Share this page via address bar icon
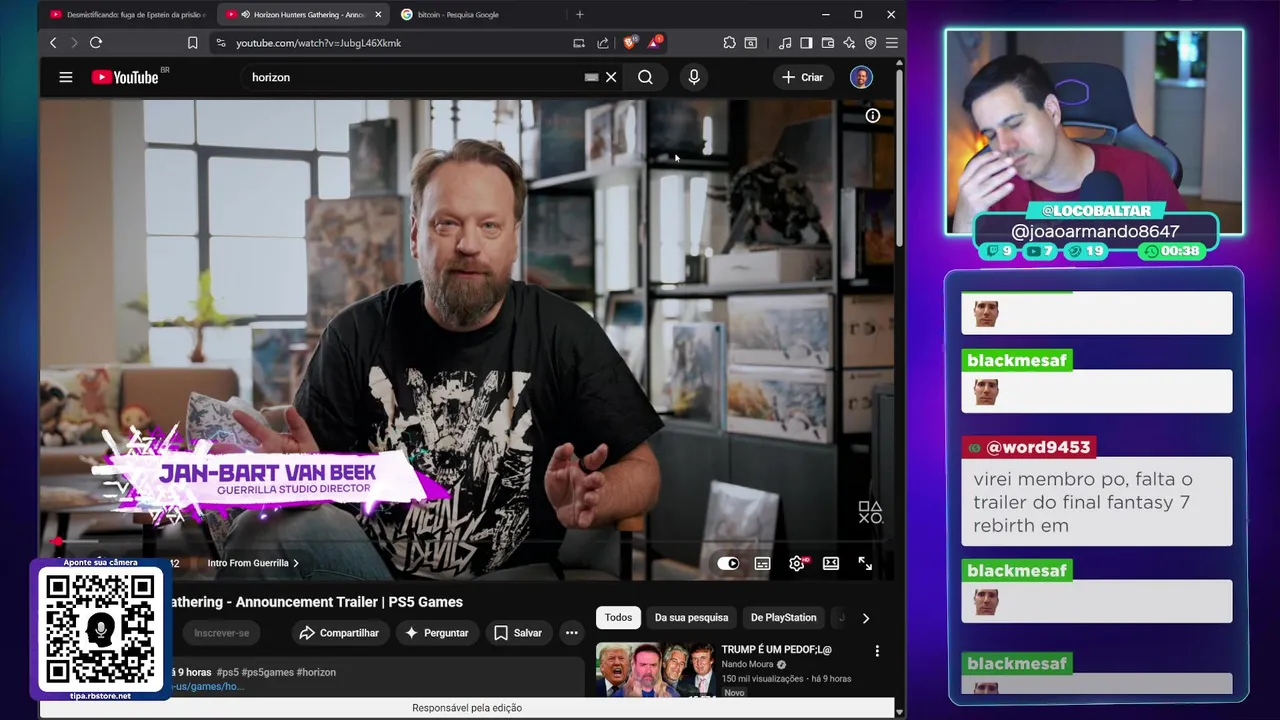Screen dimensions: 1280x720 (x=603, y=43)
